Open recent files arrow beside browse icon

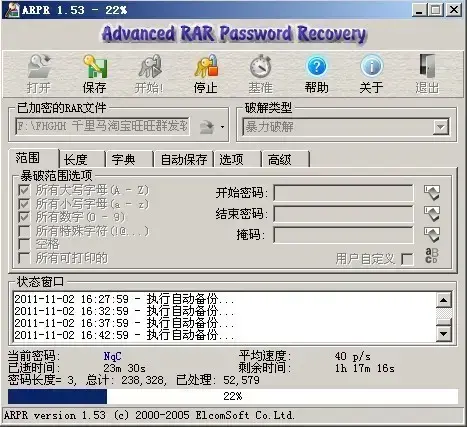(222, 127)
